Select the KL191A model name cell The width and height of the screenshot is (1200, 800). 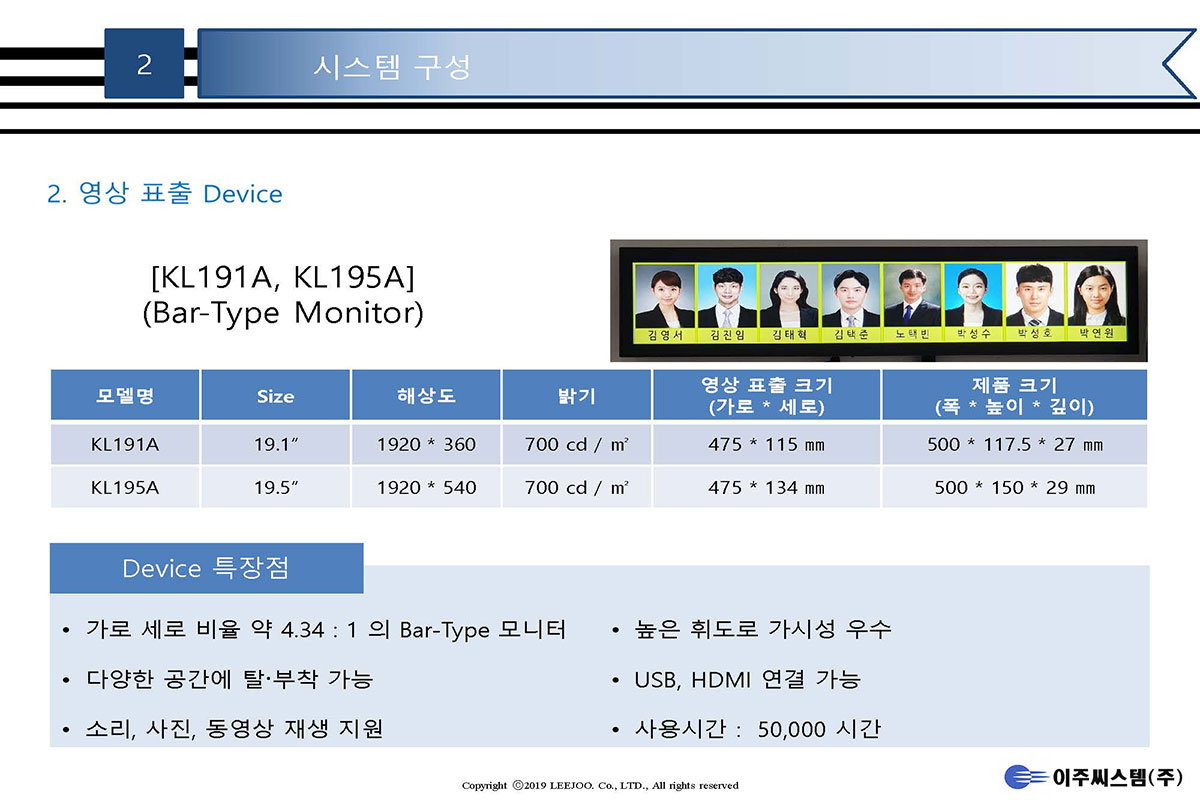125,444
